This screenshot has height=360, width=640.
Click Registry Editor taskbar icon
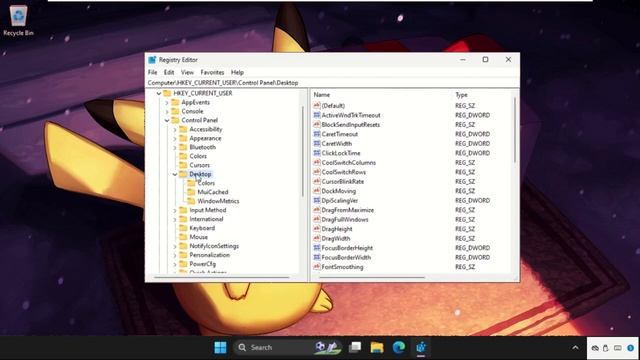[x=421, y=347]
